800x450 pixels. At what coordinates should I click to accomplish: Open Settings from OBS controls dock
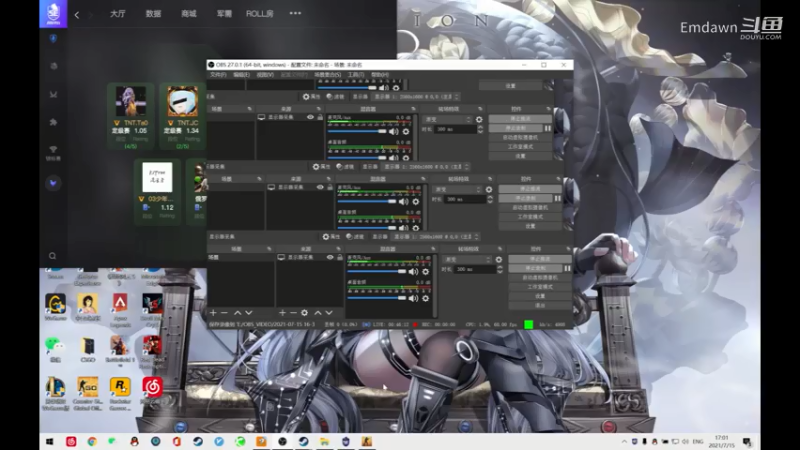click(x=540, y=296)
